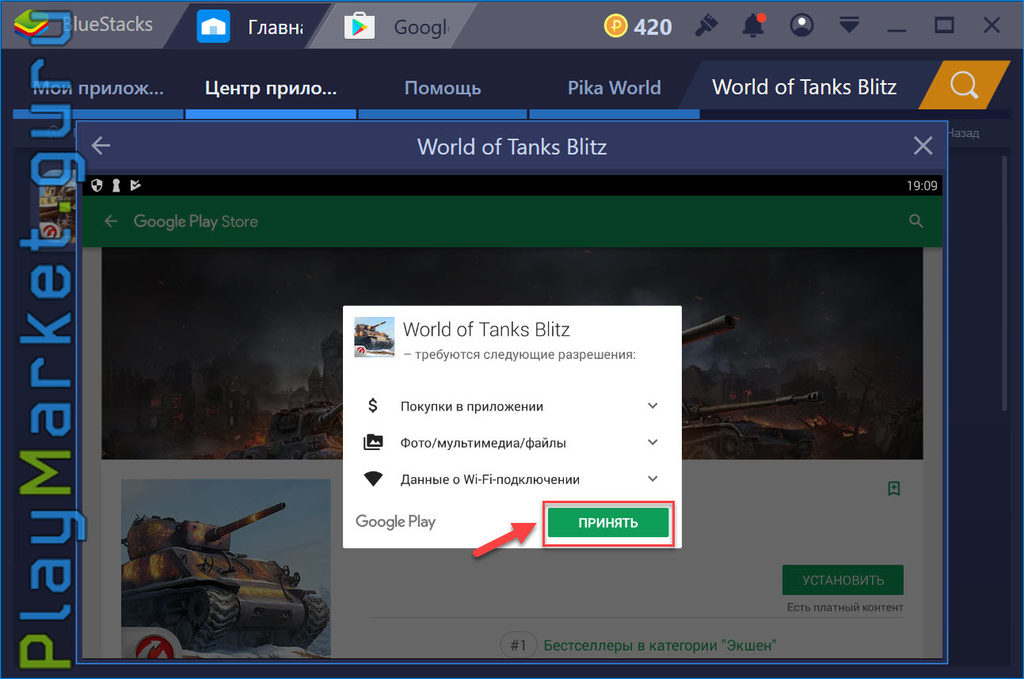The width and height of the screenshot is (1024, 679).
Task: Click the Назад link behind popup
Action: 963,133
